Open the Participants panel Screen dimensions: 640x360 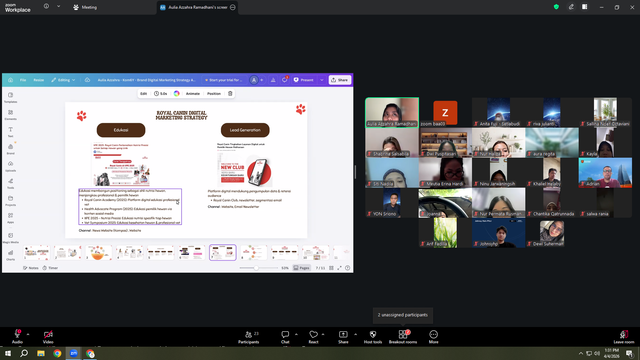coord(249,337)
